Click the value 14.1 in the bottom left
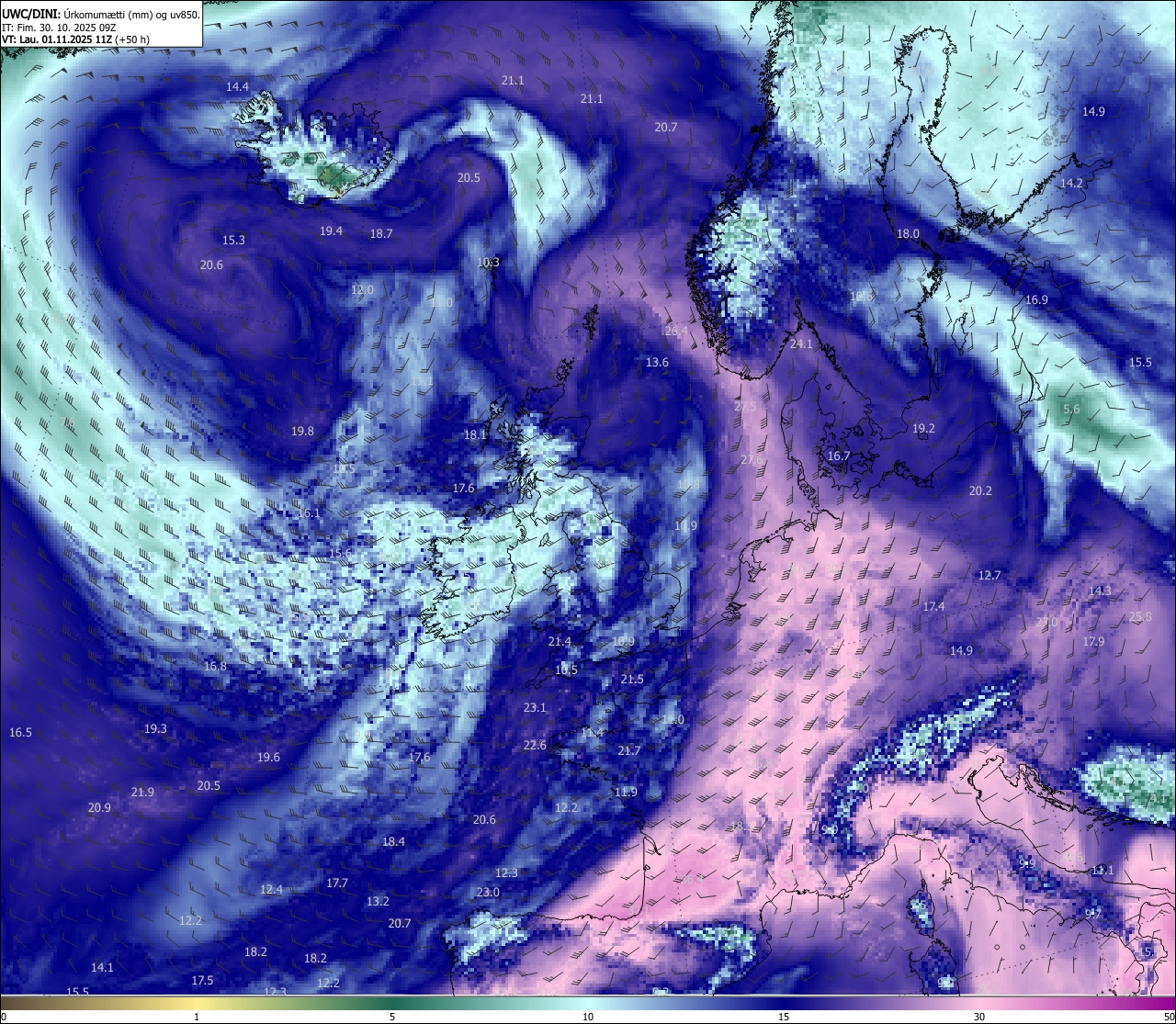This screenshot has width=1176, height=1024. (x=102, y=967)
